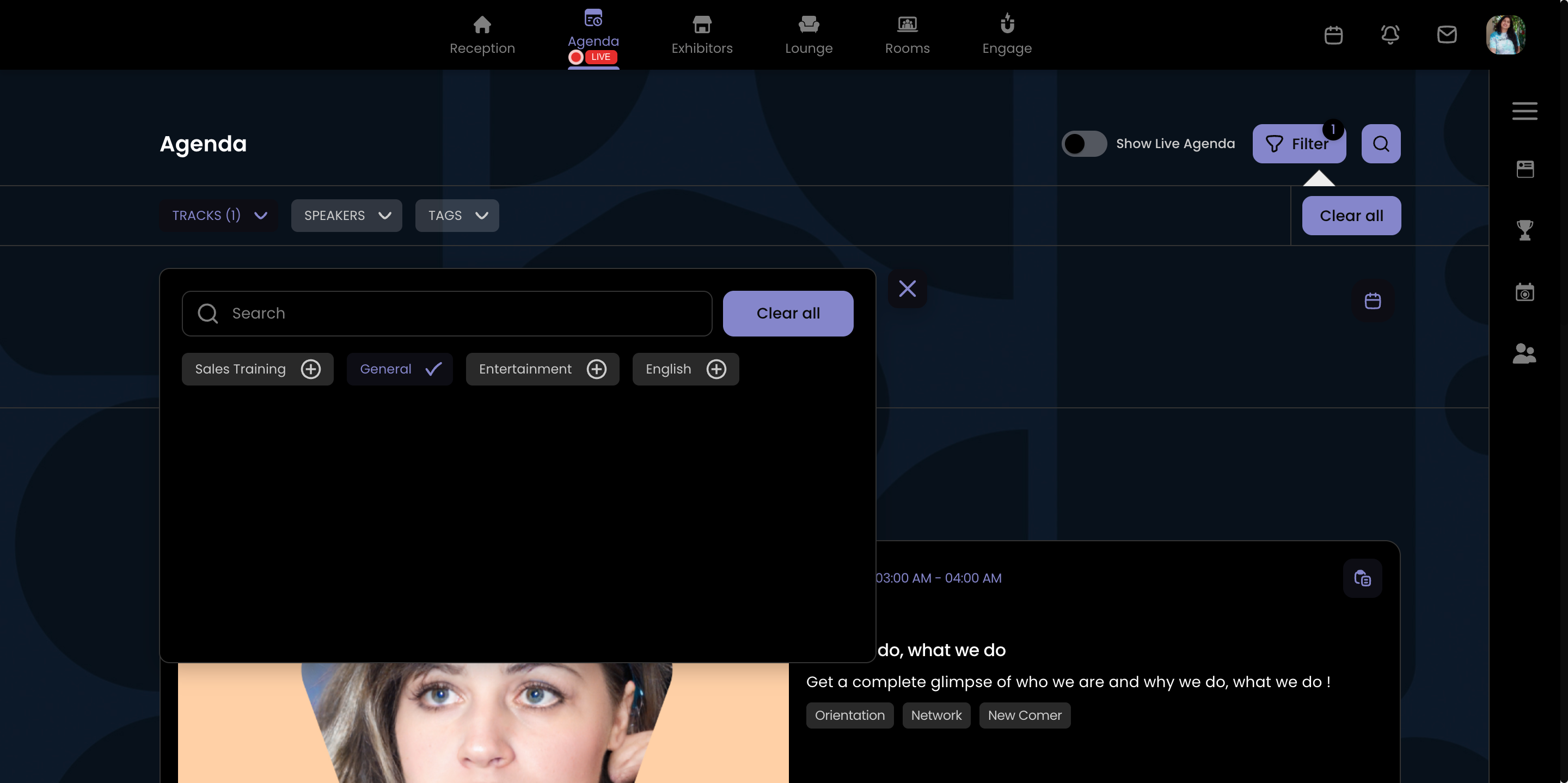Click the Network tag
The width and height of the screenshot is (1568, 783).
click(936, 715)
